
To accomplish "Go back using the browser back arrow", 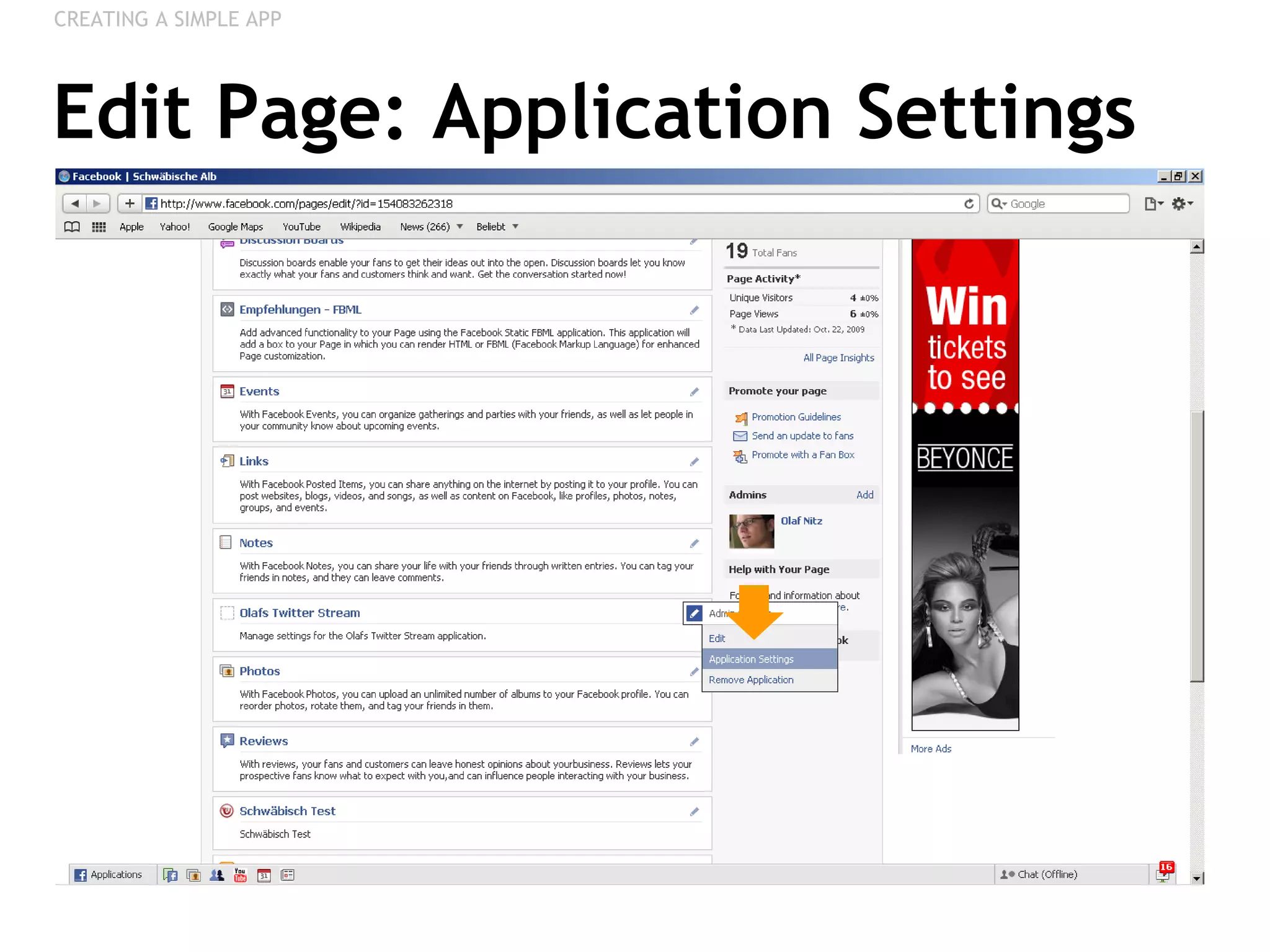I will coord(75,203).
